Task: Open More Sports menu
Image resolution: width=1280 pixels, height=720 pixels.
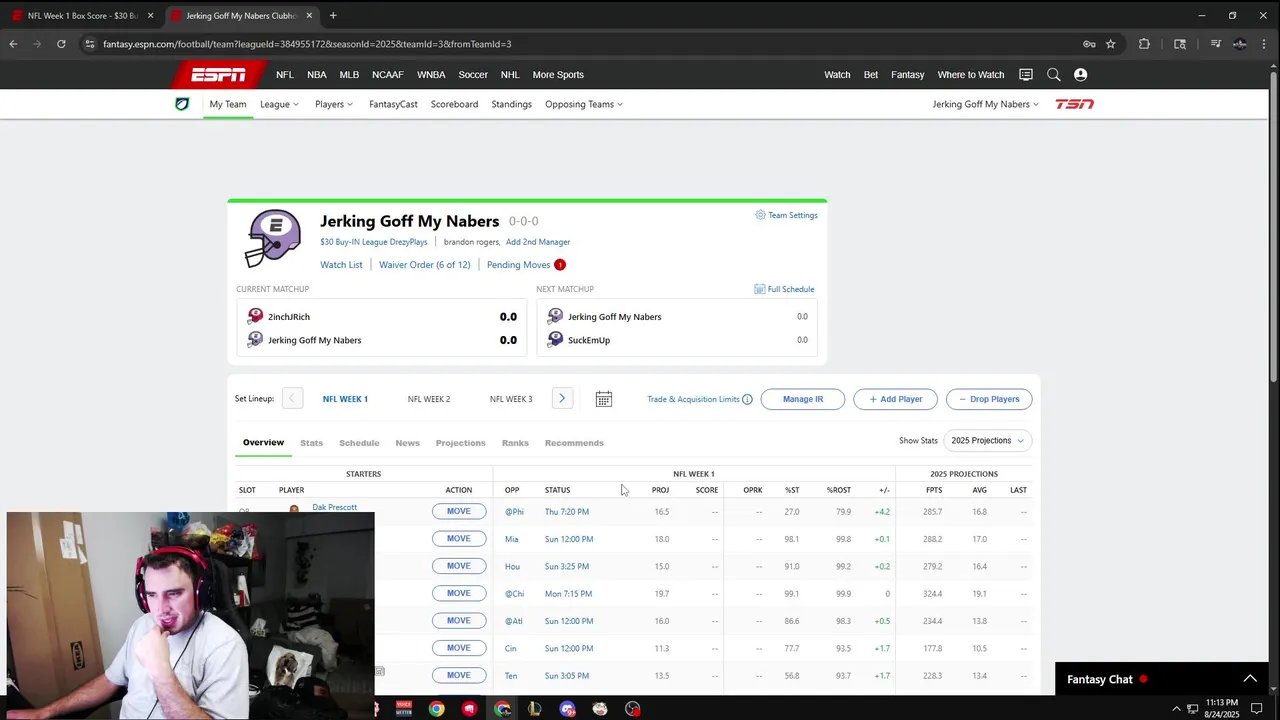Action: (x=558, y=75)
